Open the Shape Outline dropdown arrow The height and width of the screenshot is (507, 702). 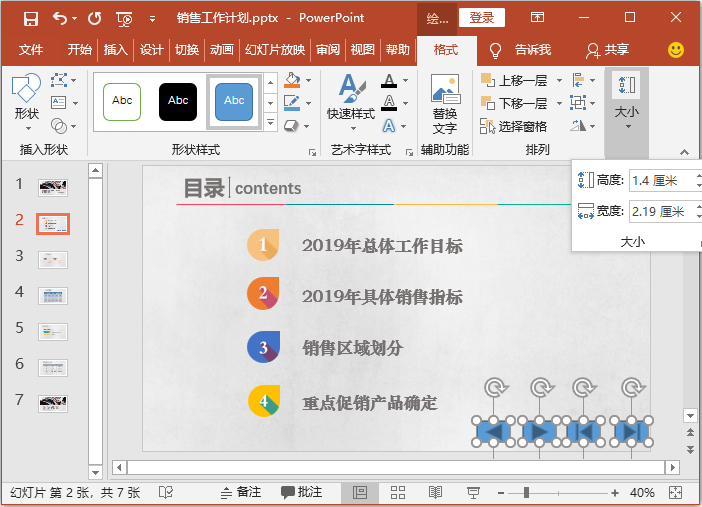click(x=308, y=103)
